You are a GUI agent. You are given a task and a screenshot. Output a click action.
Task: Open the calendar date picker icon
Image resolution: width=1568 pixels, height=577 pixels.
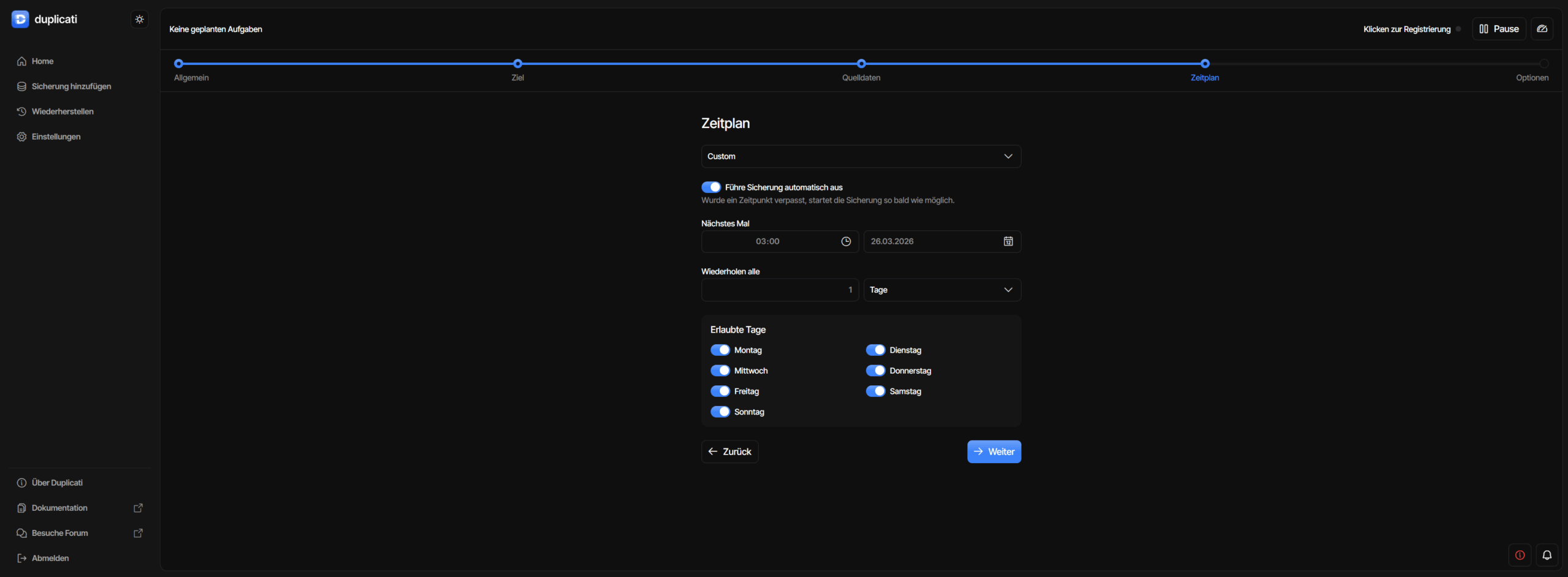(1008, 241)
